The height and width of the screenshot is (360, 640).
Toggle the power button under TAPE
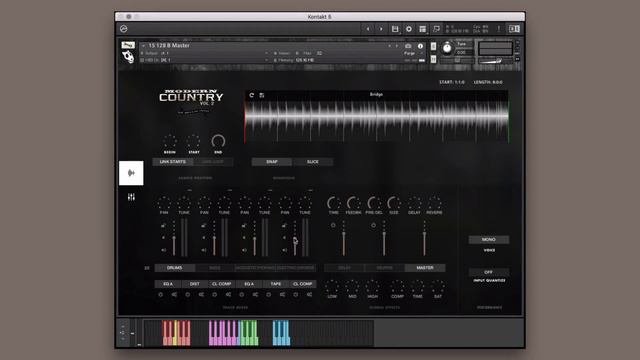[269, 294]
